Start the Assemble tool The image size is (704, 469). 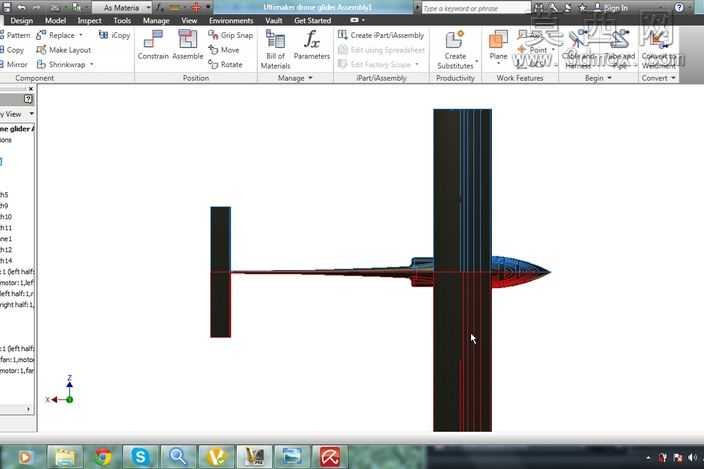click(188, 45)
